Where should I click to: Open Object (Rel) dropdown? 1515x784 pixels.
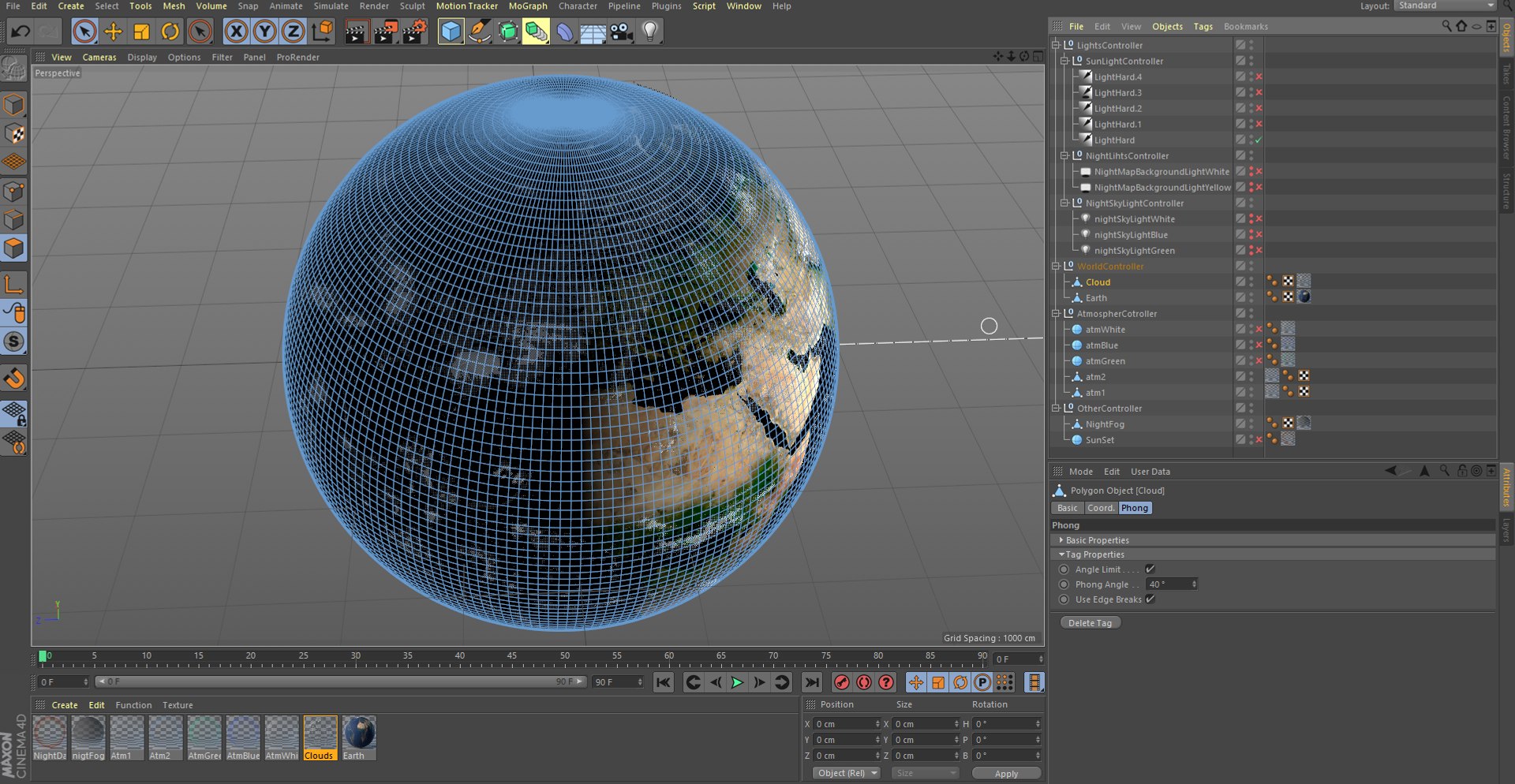(847, 774)
